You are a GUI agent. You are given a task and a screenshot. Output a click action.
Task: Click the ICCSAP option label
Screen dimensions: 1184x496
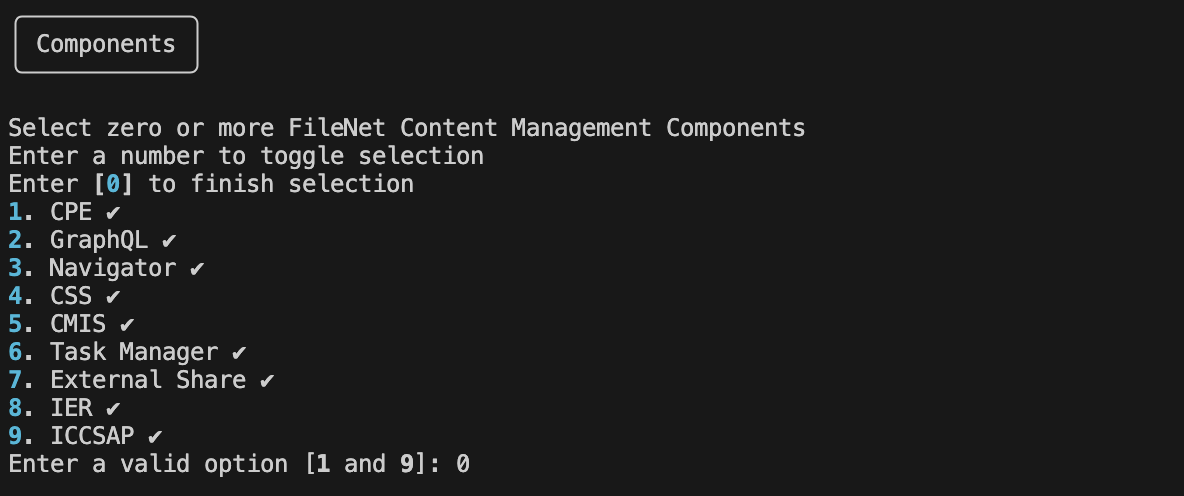click(92, 436)
